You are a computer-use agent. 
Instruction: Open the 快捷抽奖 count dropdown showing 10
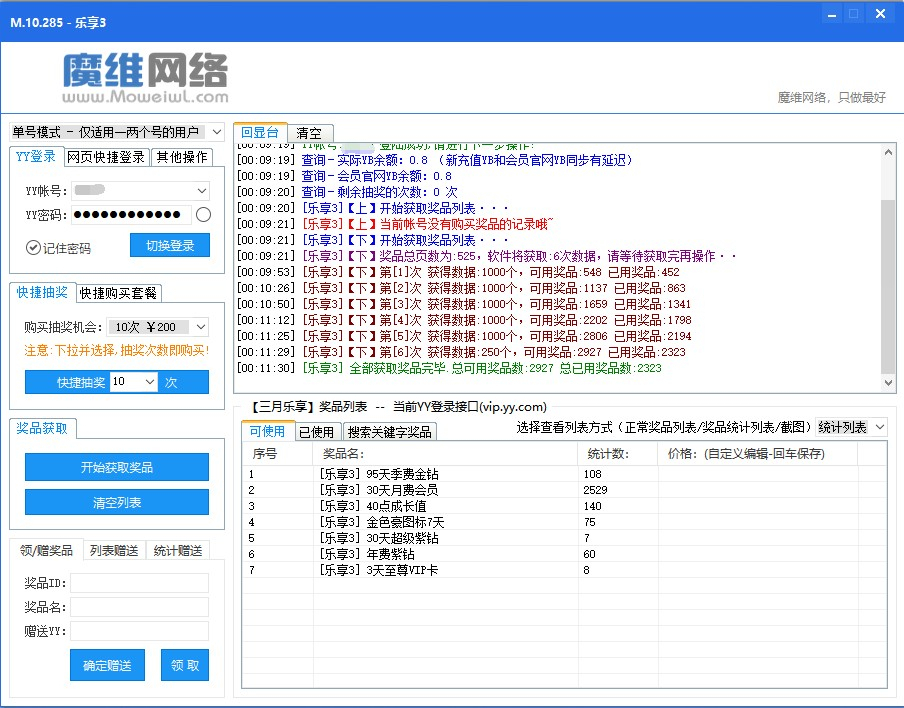[x=150, y=382]
